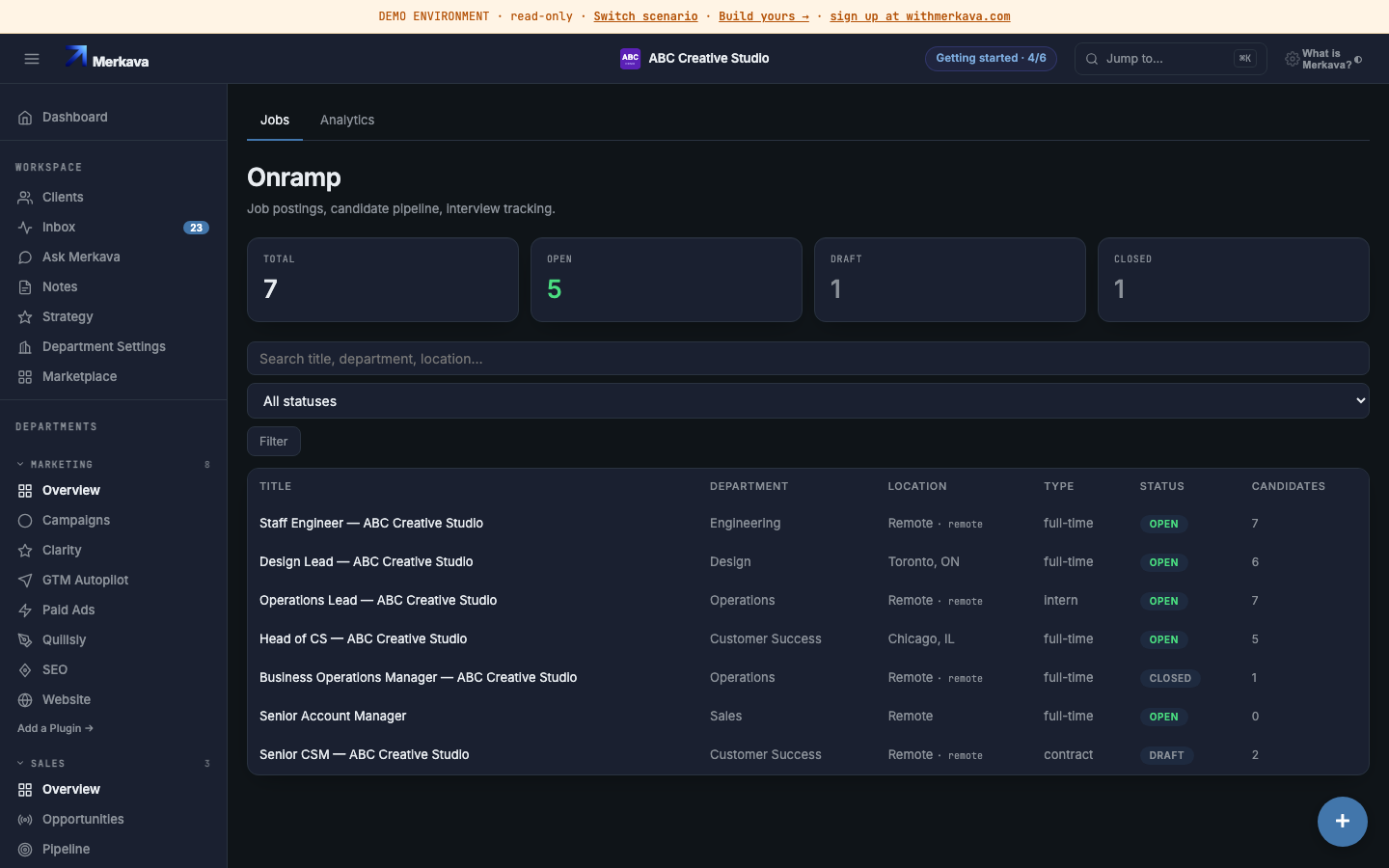
Task: Go to Department Settings
Action: (x=113, y=347)
